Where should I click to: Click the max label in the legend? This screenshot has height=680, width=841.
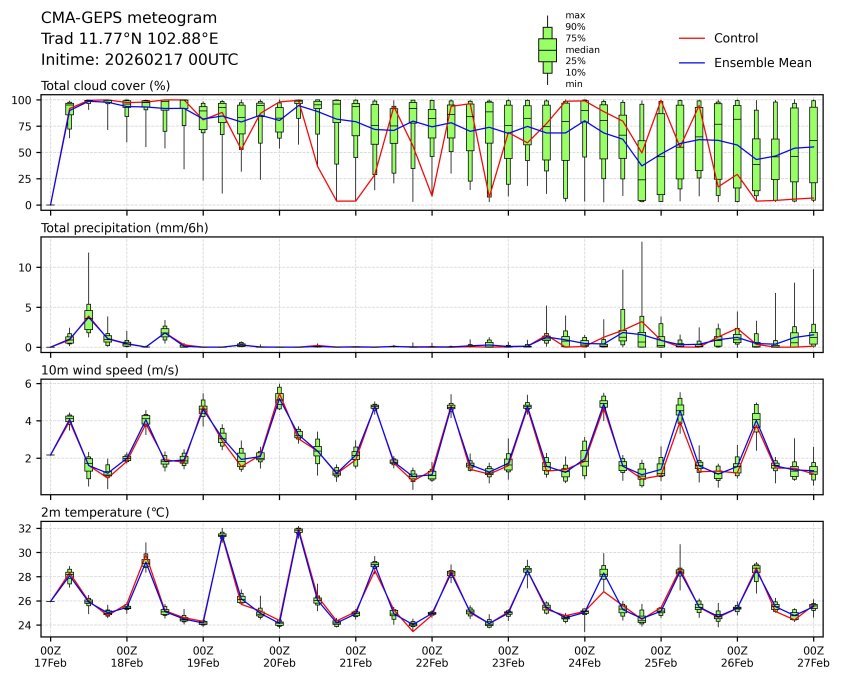(574, 16)
